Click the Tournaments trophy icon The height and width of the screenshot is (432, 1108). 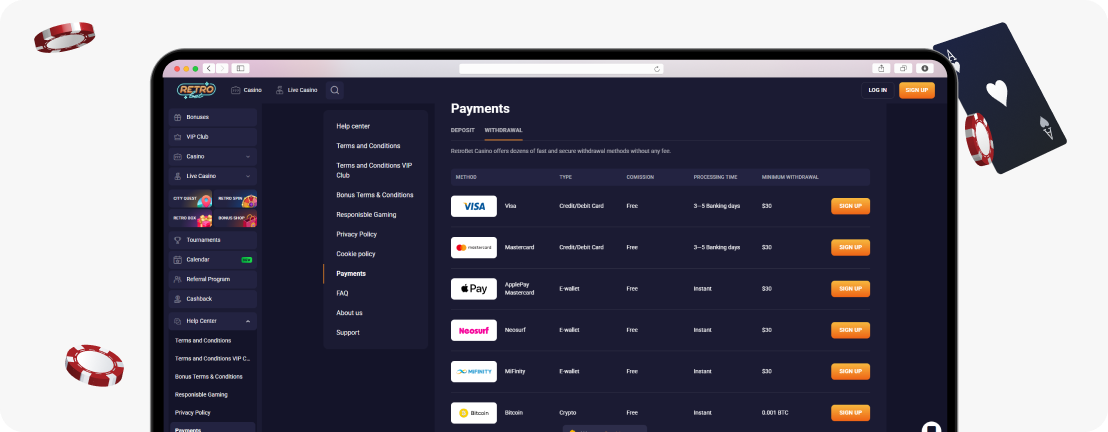pos(177,240)
